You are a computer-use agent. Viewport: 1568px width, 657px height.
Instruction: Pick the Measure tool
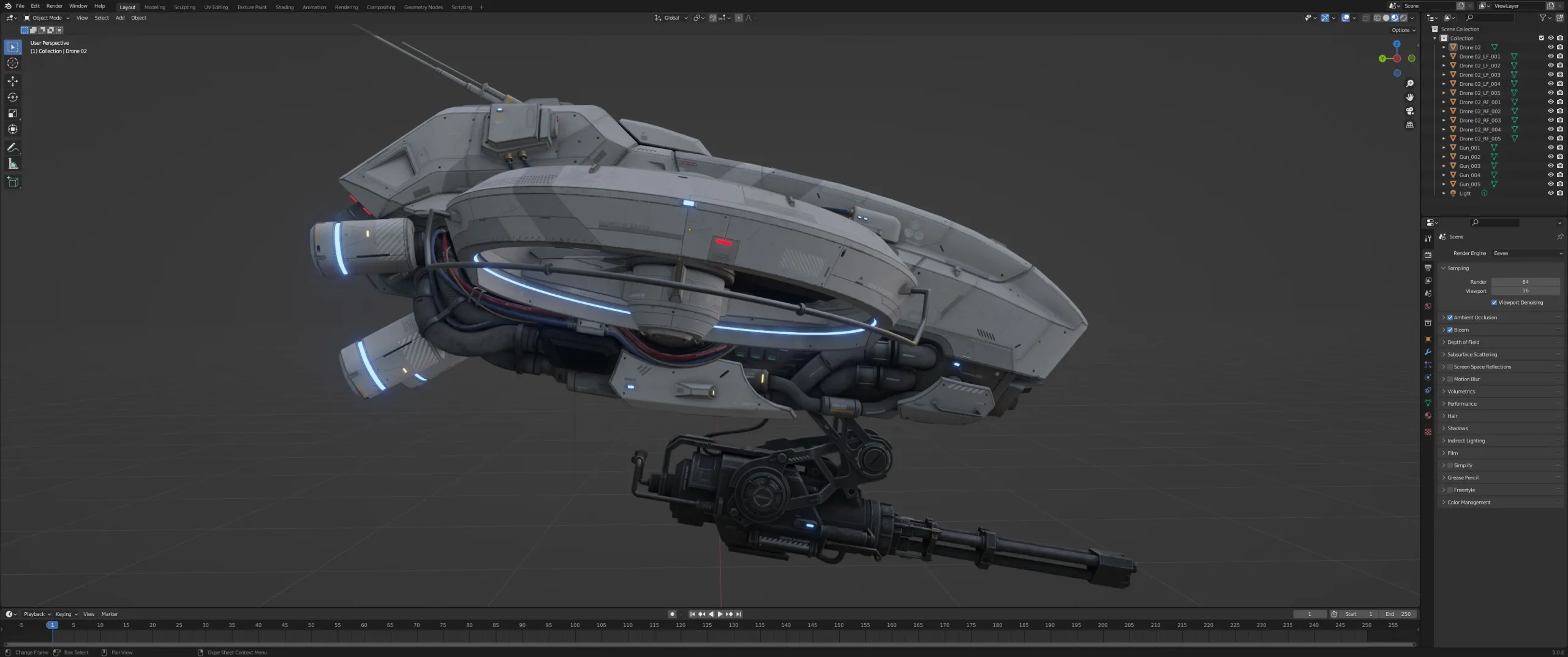pyautogui.click(x=12, y=163)
